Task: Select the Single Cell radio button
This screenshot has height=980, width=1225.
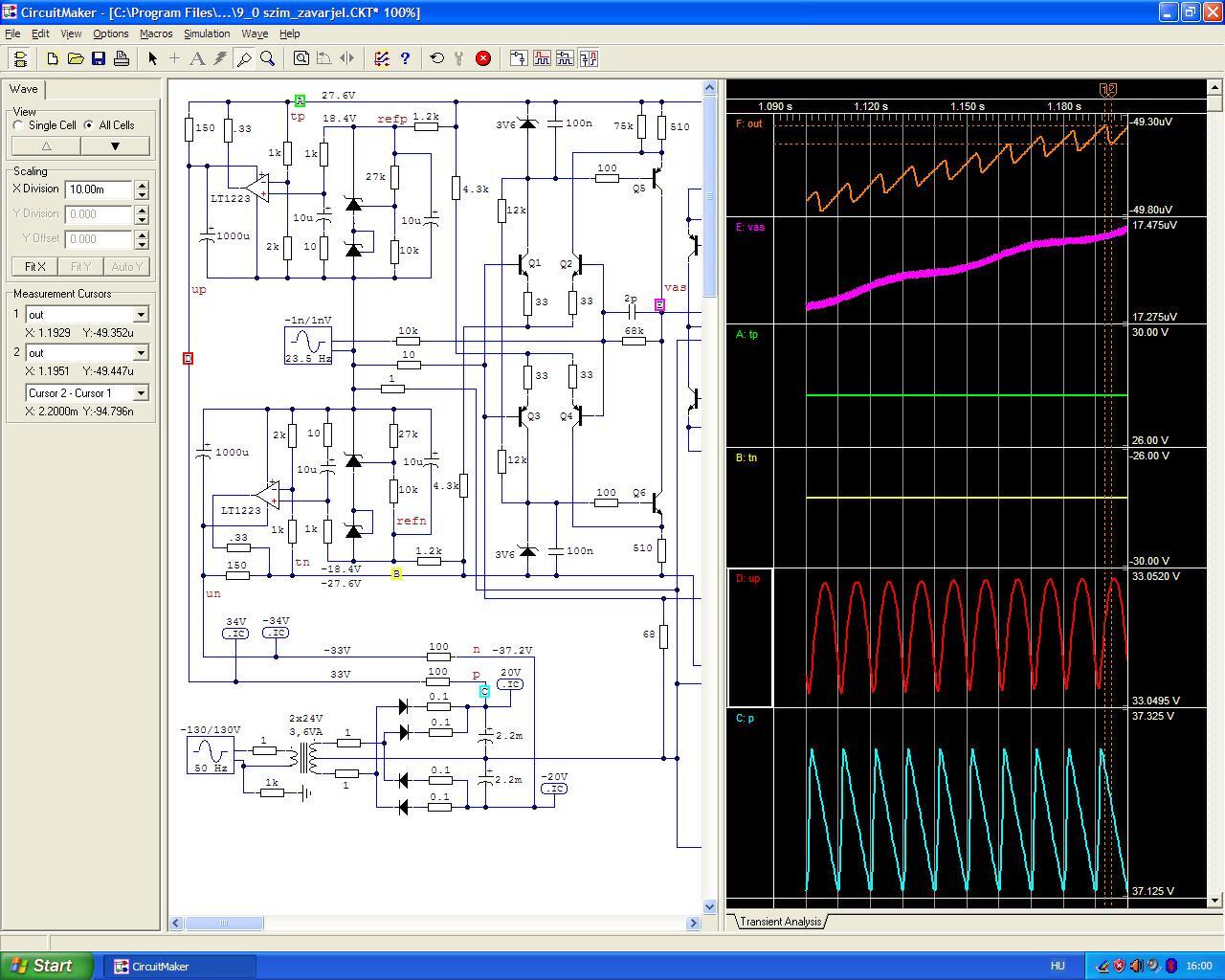Action: [19, 125]
